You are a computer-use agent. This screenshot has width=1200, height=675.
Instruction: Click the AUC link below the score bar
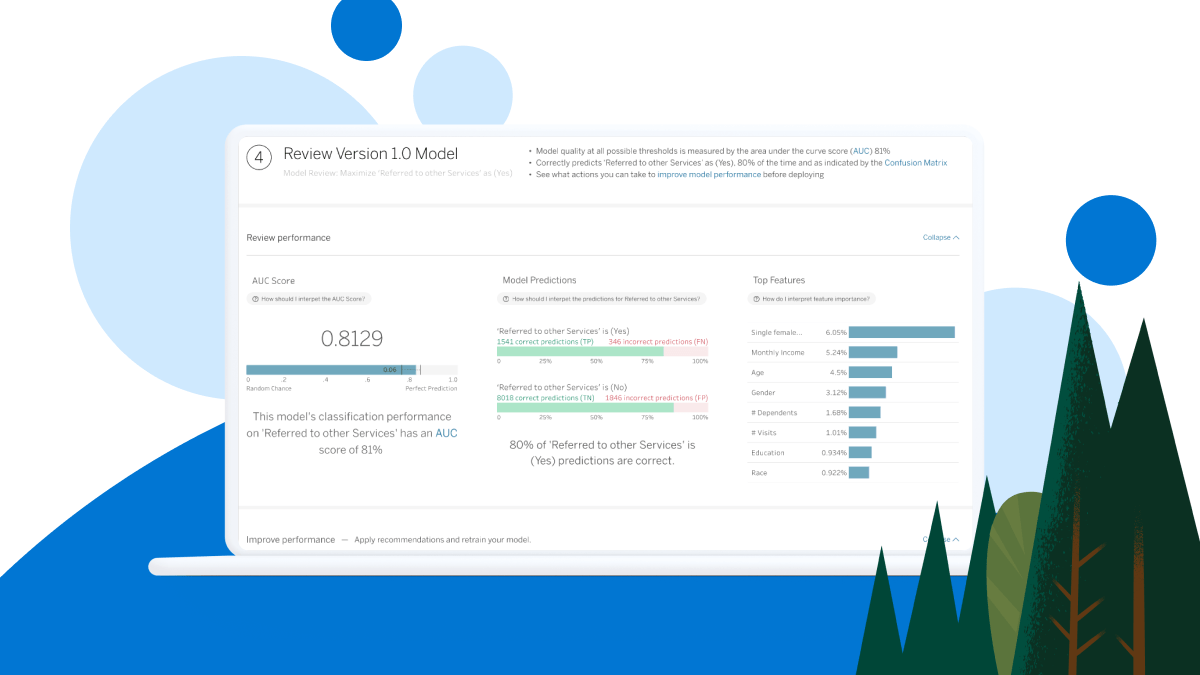click(x=446, y=433)
